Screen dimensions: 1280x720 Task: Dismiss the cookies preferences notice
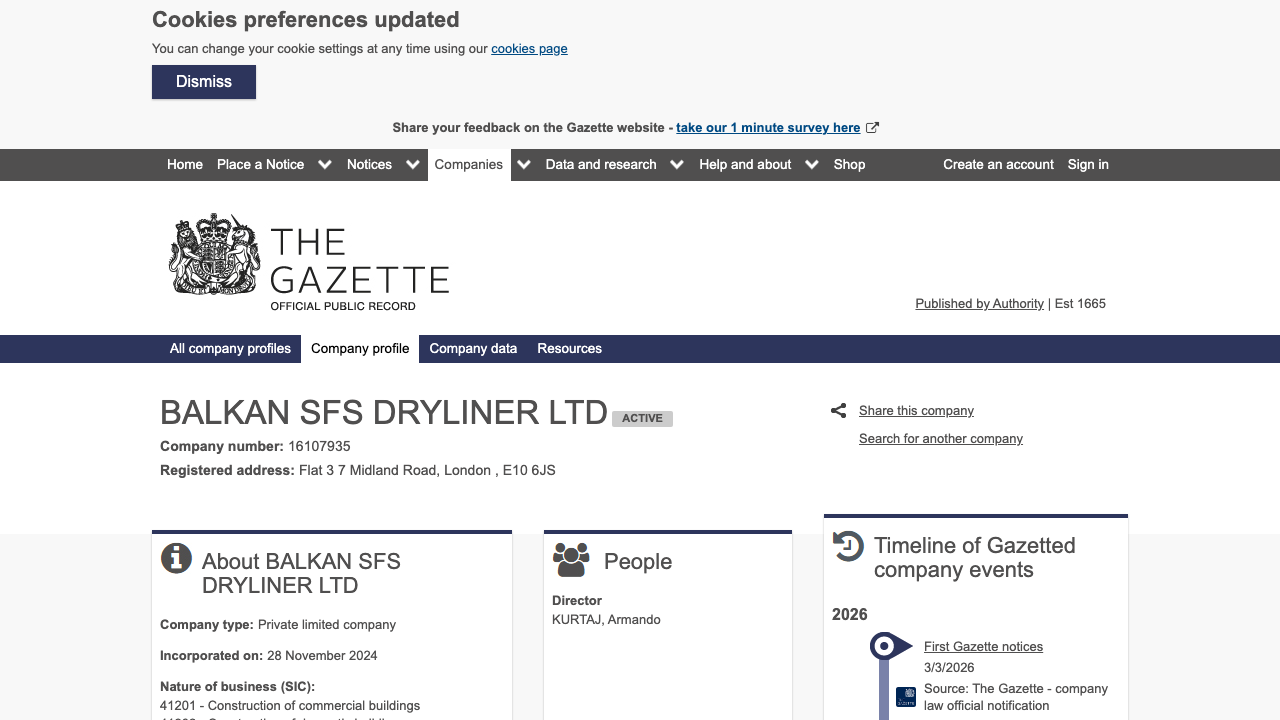(203, 81)
